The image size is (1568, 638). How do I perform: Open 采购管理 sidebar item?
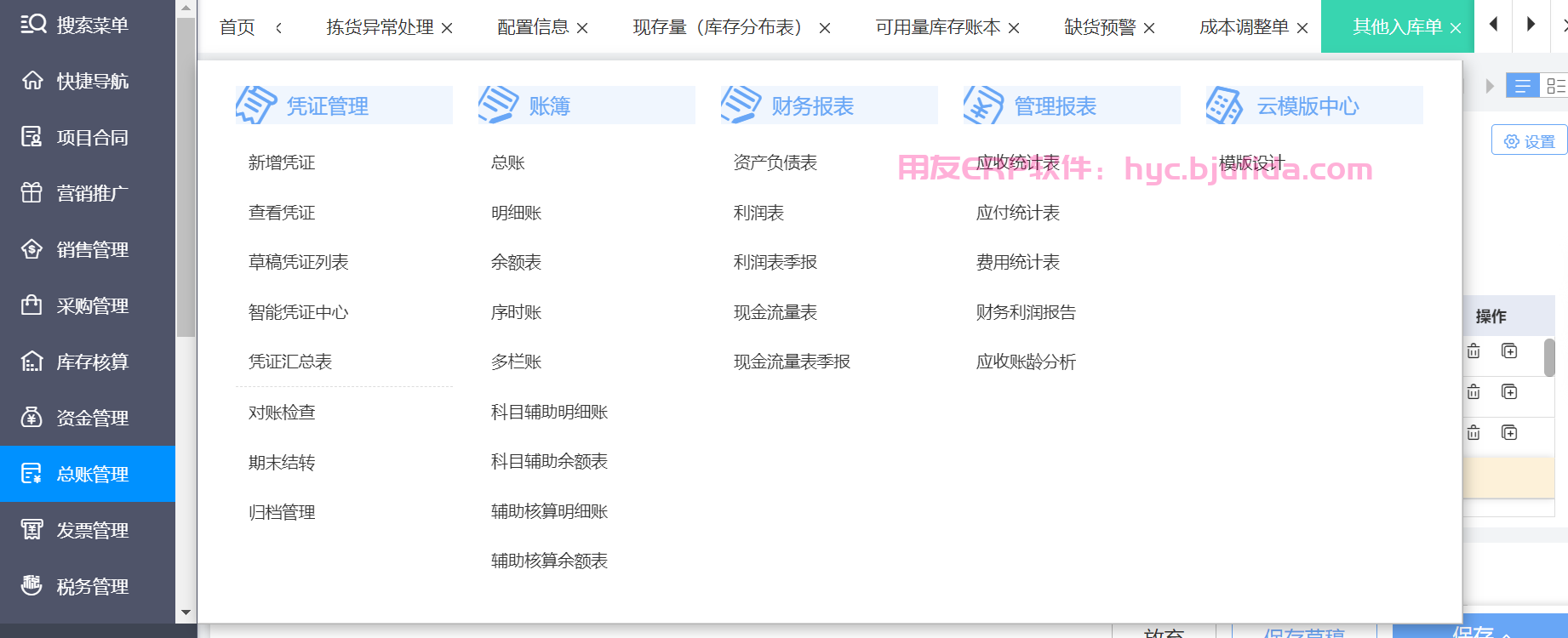point(88,305)
